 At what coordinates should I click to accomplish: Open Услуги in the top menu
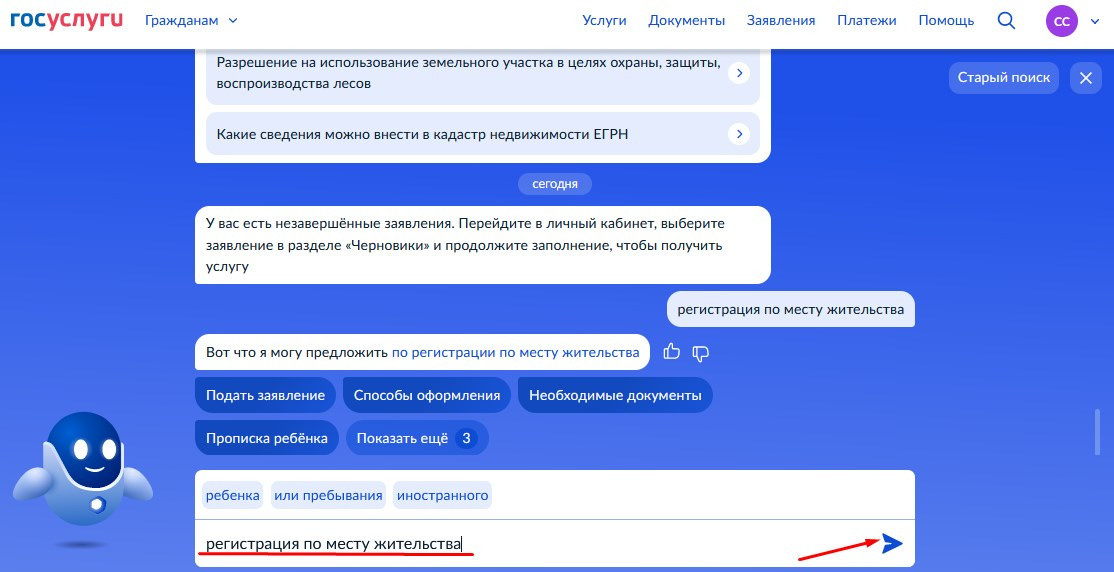[x=604, y=21]
